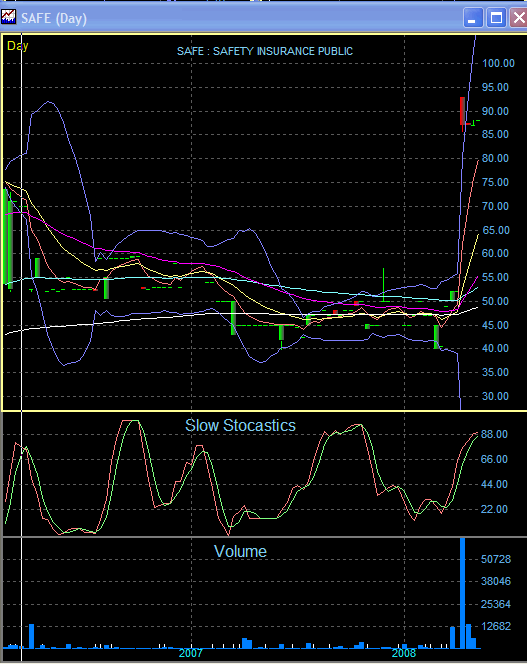
Task: Click the 50728 volume axis label
Action: click(x=496, y=559)
